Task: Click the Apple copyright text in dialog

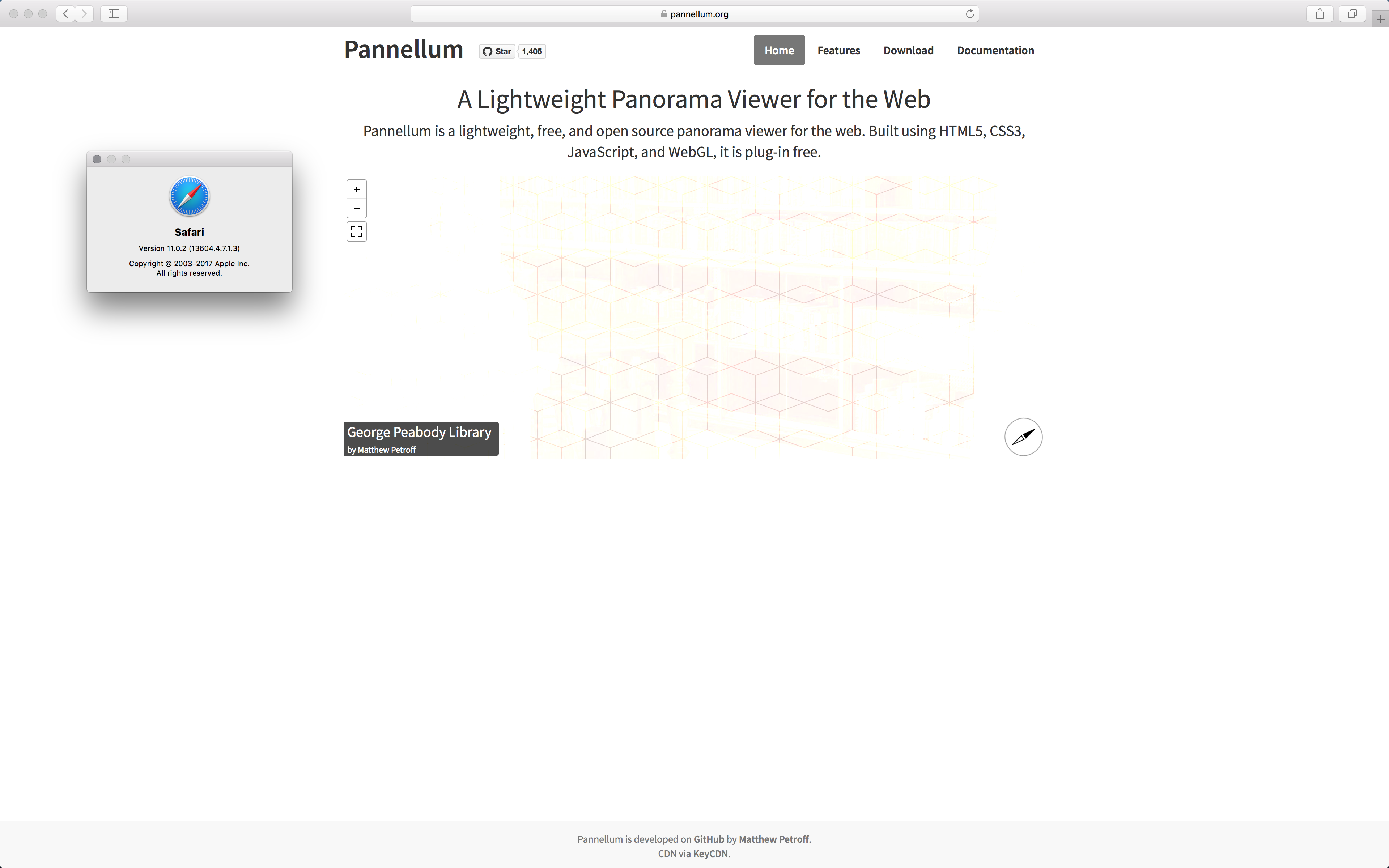Action: tap(189, 268)
